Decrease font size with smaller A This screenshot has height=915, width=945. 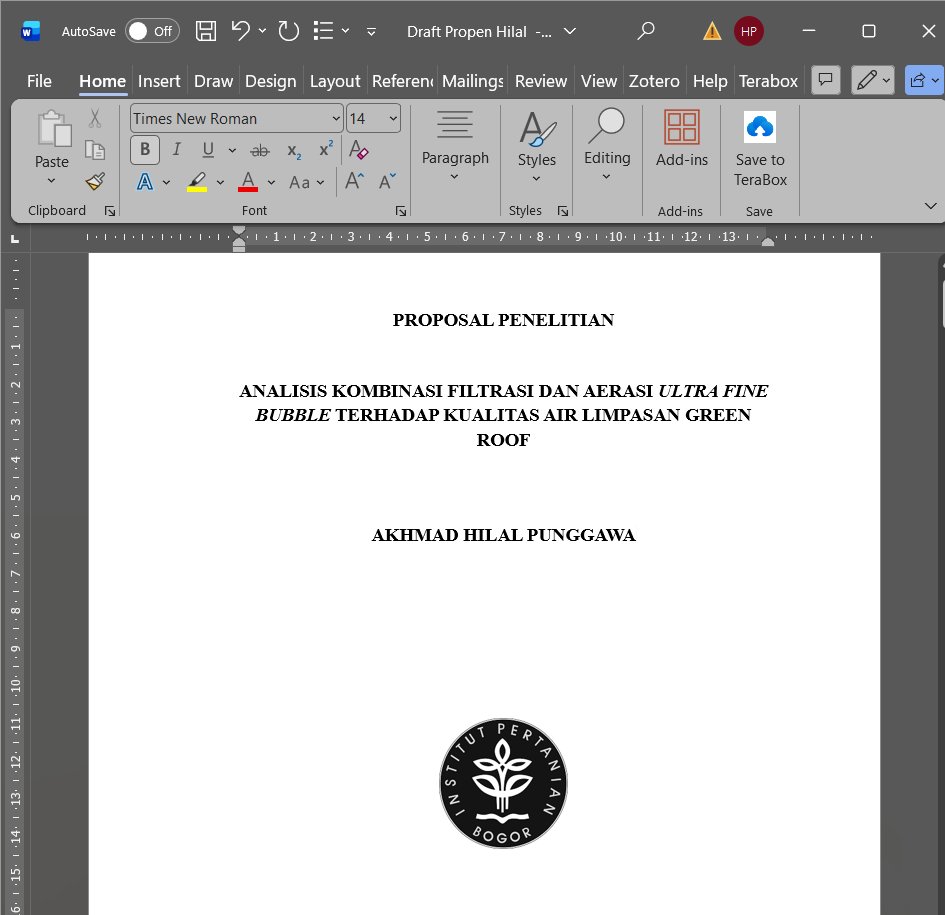pos(387,181)
